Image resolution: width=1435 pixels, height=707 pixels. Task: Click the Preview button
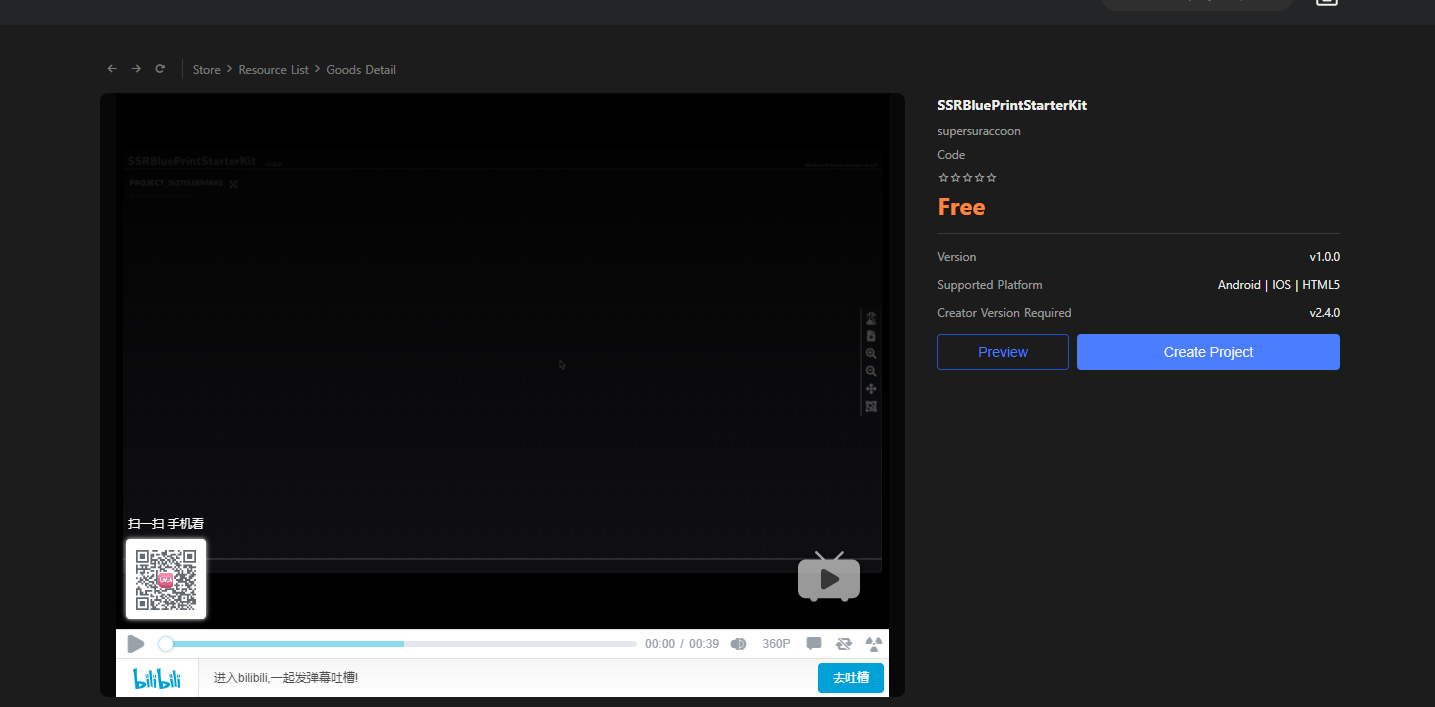(1003, 352)
